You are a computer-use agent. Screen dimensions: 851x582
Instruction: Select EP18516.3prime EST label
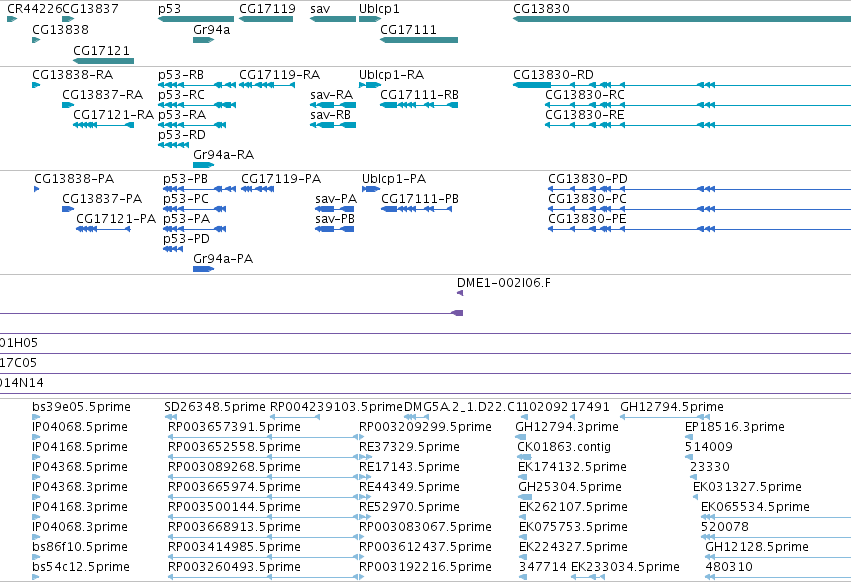[735, 427]
